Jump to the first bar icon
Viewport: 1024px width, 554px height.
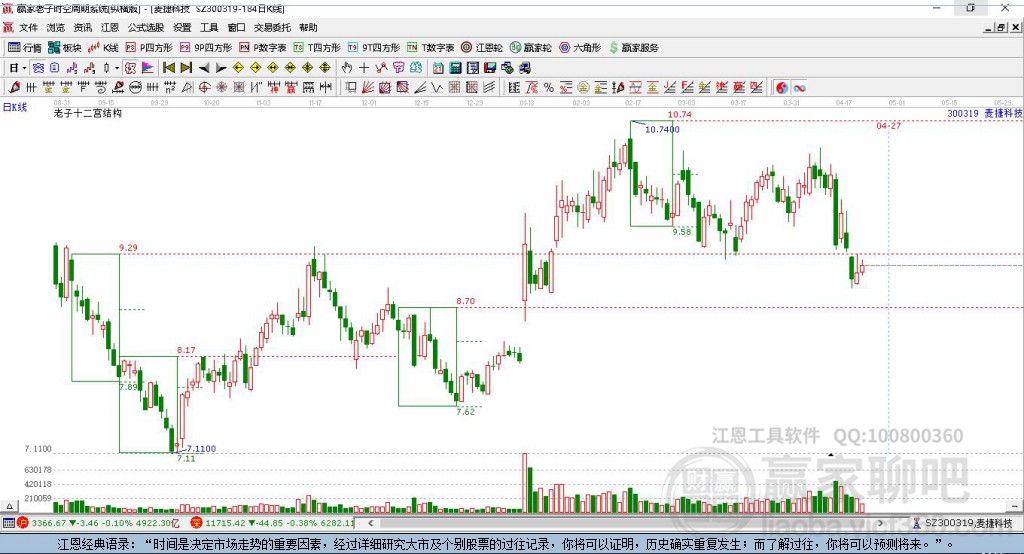[168, 67]
